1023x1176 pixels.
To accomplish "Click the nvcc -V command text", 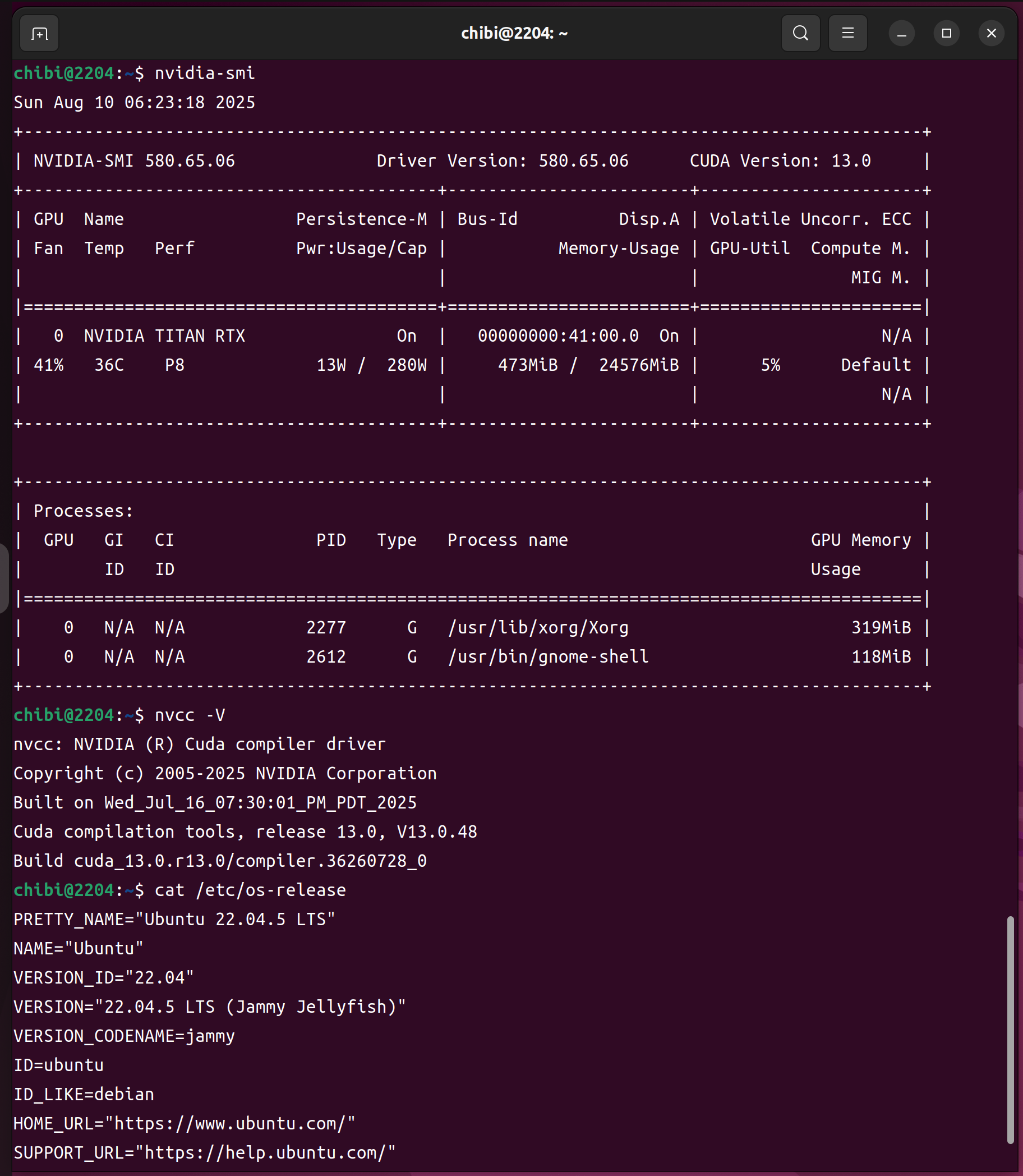I will click(x=190, y=715).
